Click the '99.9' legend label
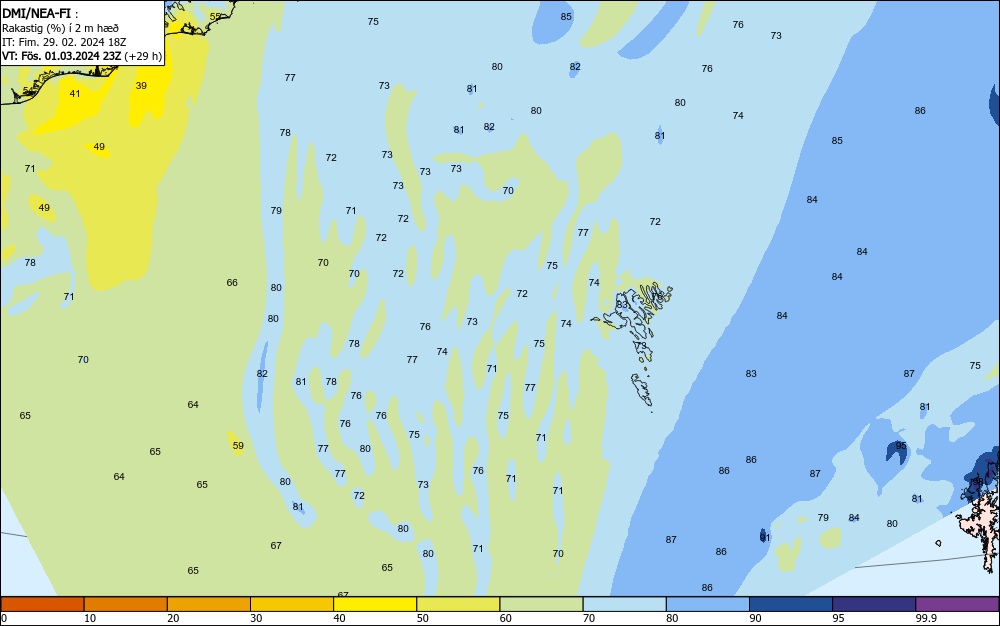The height and width of the screenshot is (626, 1000). coord(926,618)
